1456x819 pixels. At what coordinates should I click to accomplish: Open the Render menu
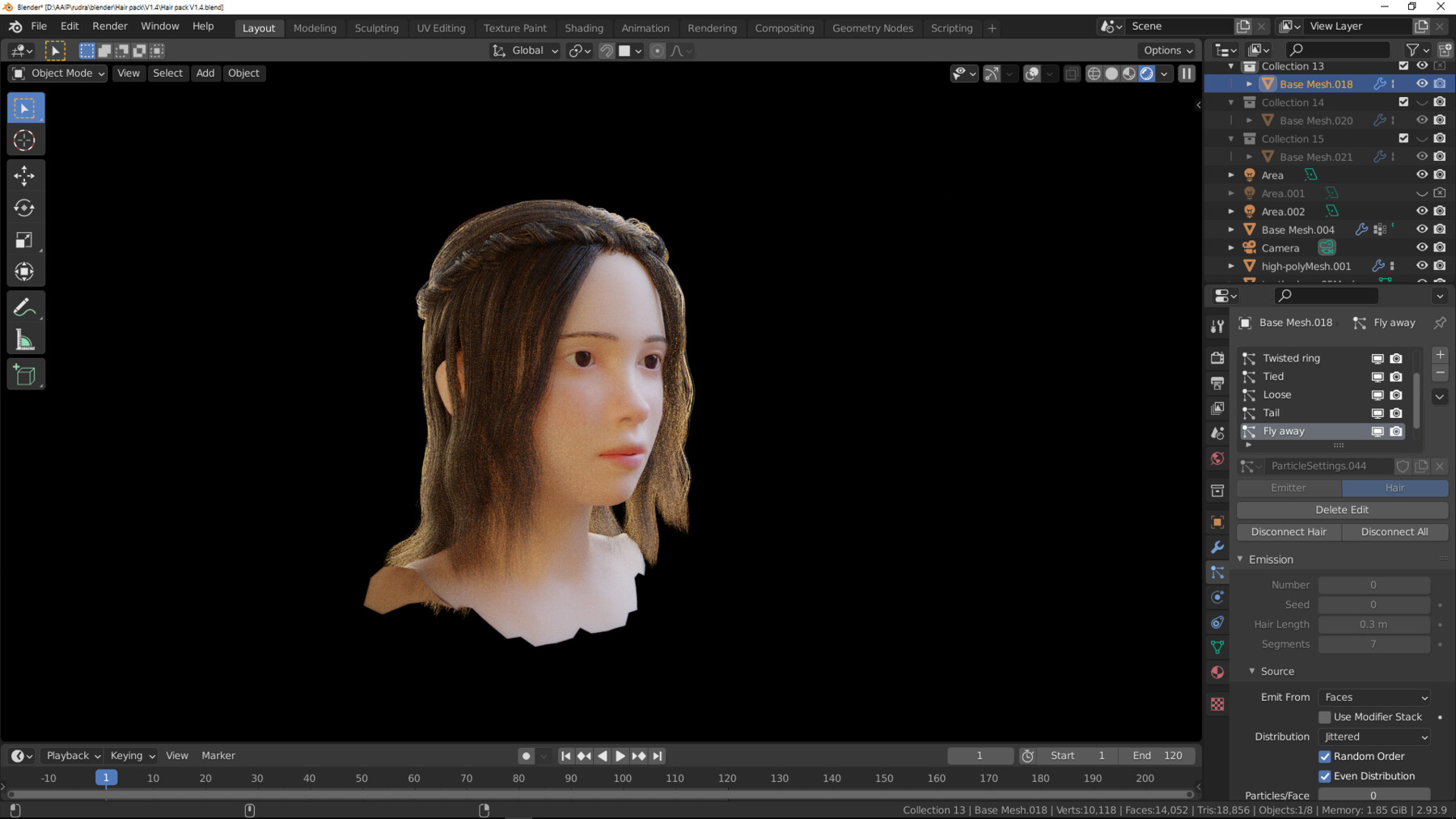(x=110, y=25)
